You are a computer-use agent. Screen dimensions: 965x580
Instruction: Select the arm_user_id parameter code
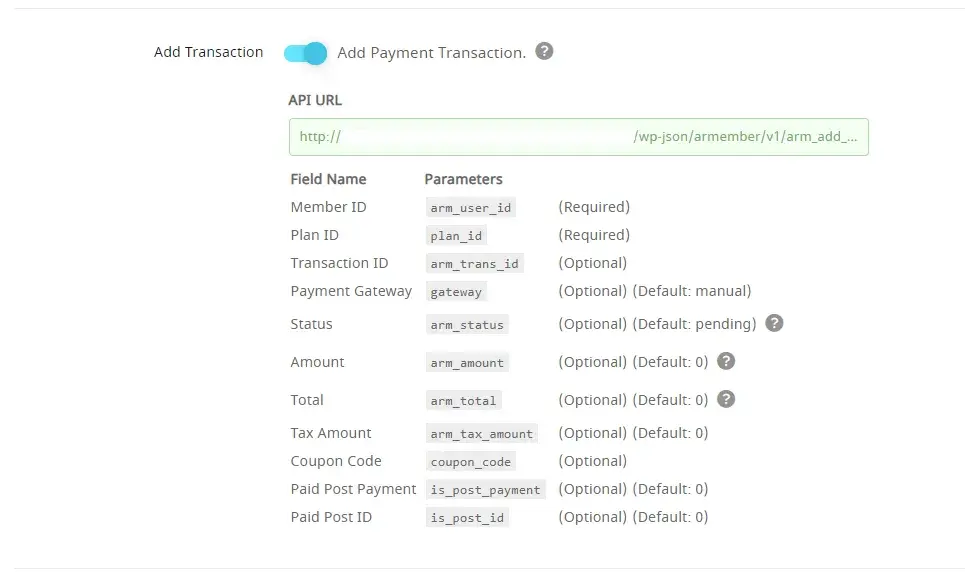[x=470, y=208]
